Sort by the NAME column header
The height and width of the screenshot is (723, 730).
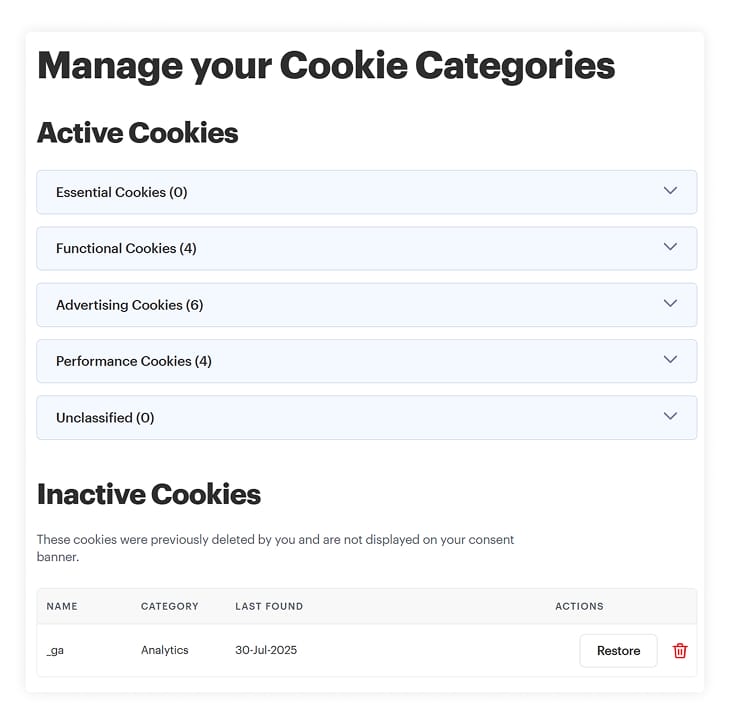coord(62,606)
